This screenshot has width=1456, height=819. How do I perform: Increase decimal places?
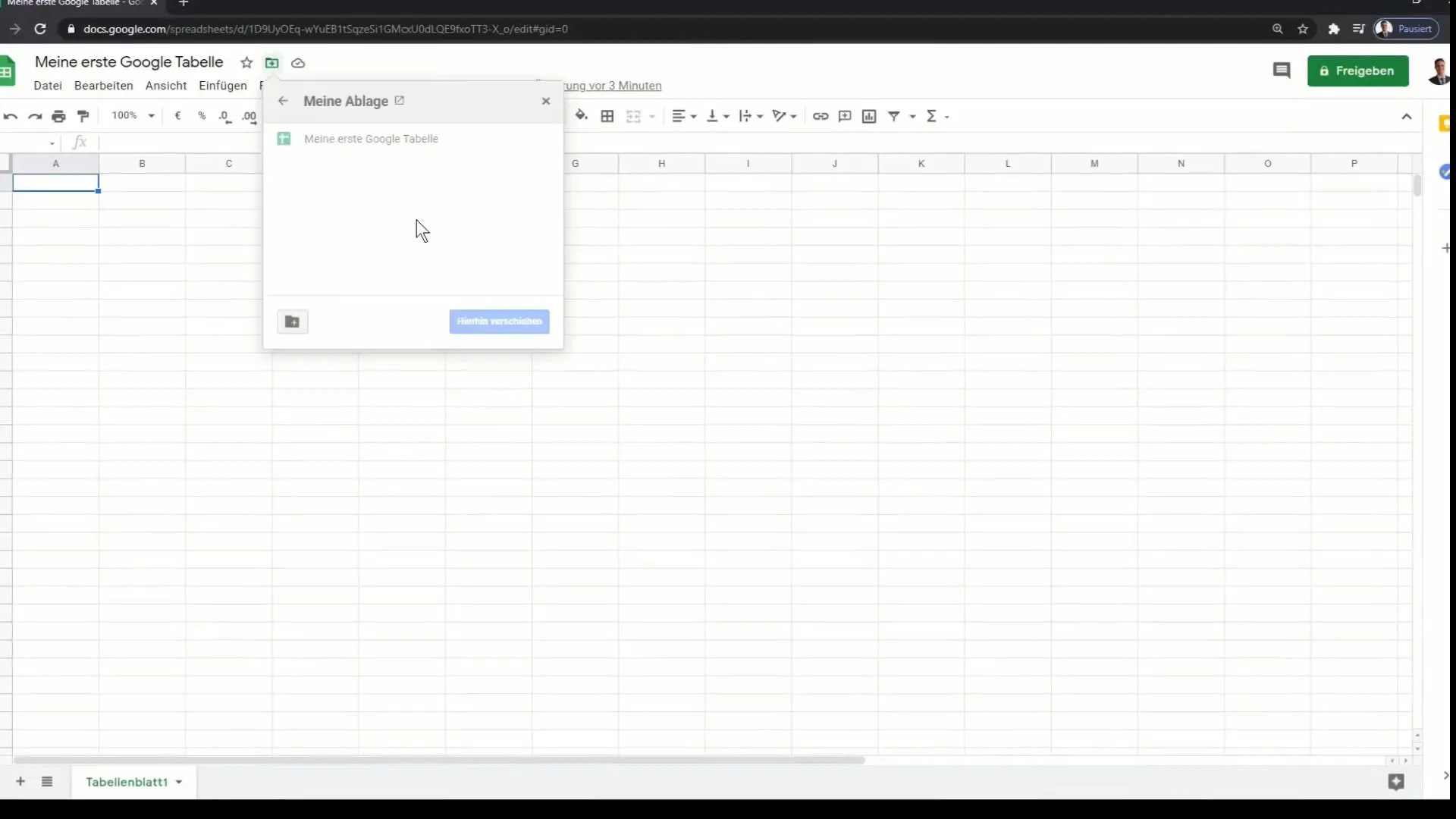coord(249,116)
